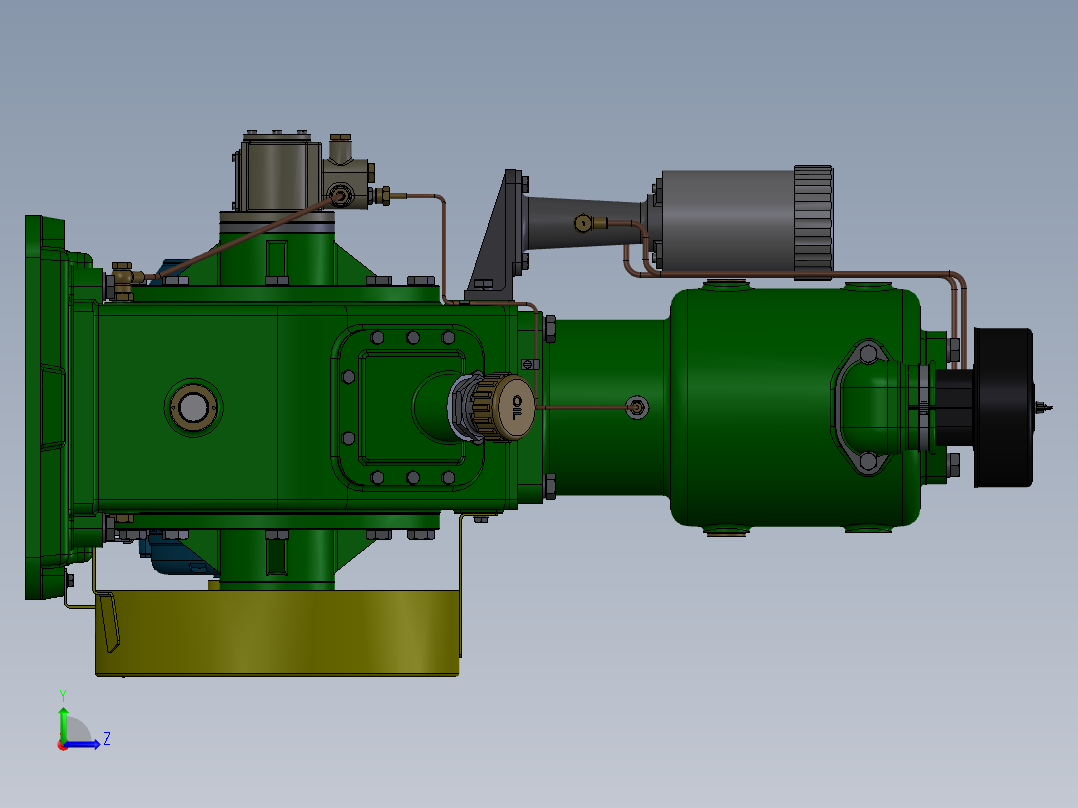Click the blue Z axis of the triad
Image resolution: width=1078 pixels, height=808 pixels.
[84, 744]
